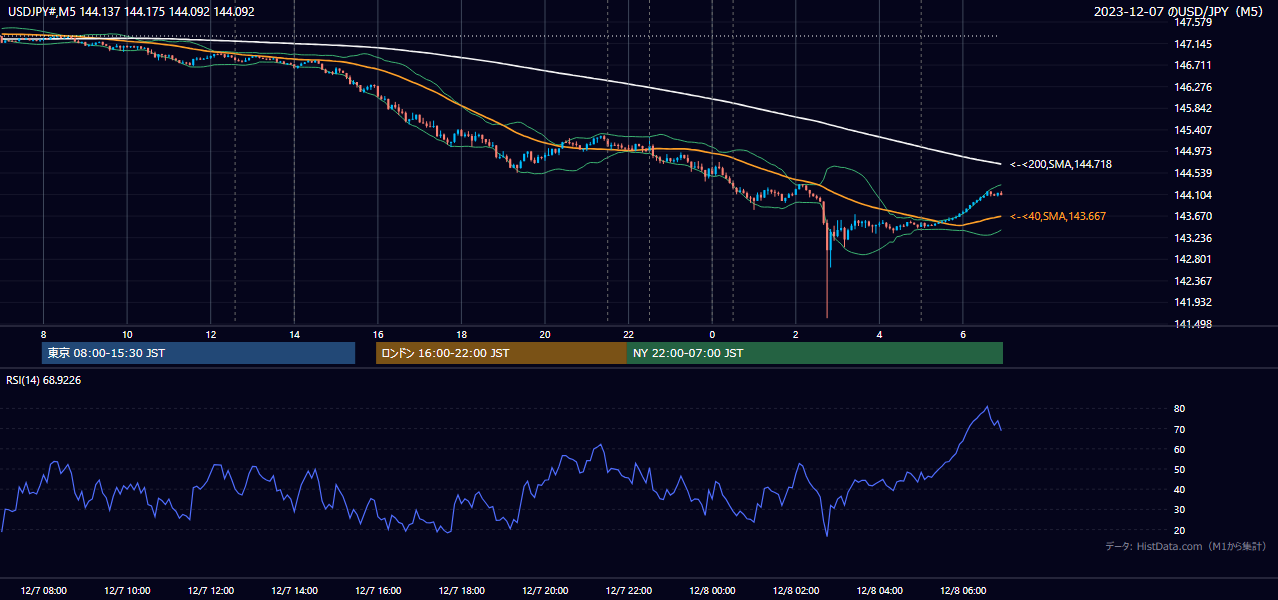Click the 12/7 10:00 date label

click(x=127, y=591)
